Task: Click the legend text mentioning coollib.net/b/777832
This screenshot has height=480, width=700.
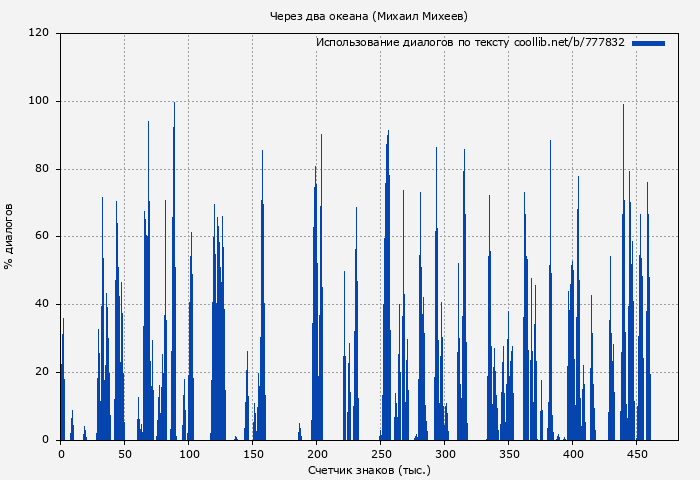Action: 470,43
